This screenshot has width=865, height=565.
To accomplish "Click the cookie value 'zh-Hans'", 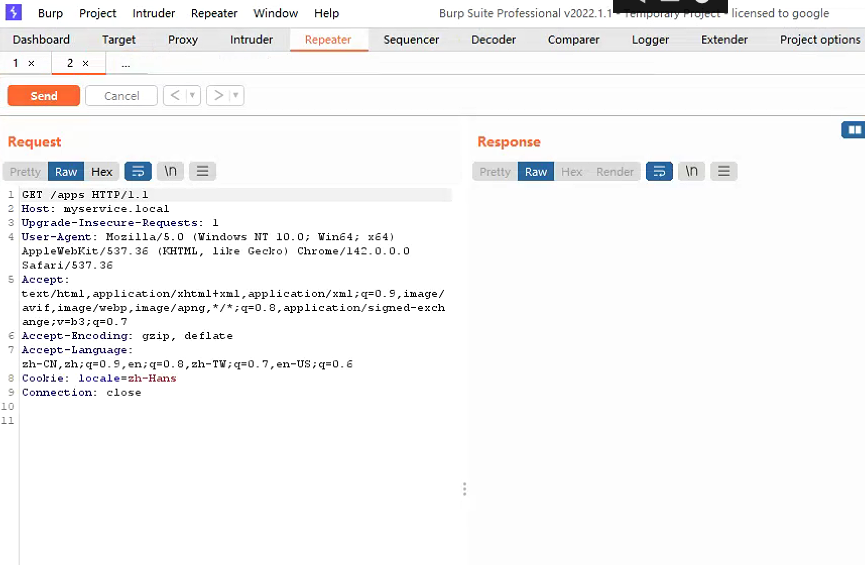I will 152,379.
